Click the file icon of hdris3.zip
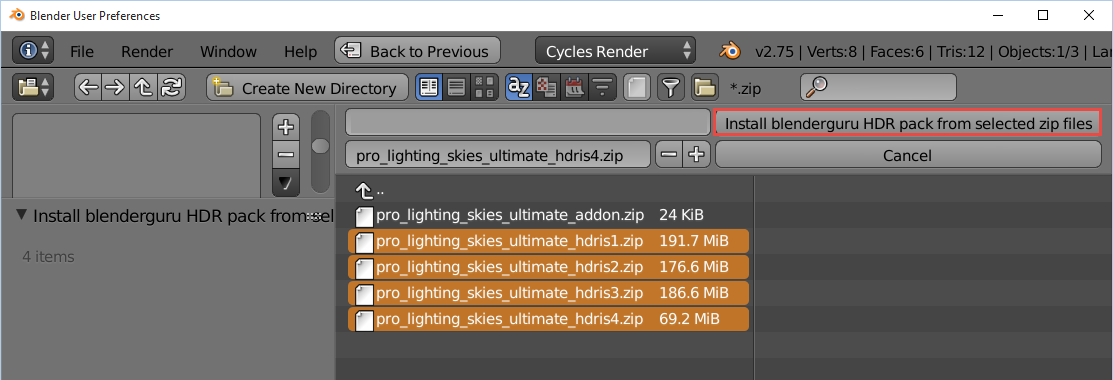 pos(364,294)
